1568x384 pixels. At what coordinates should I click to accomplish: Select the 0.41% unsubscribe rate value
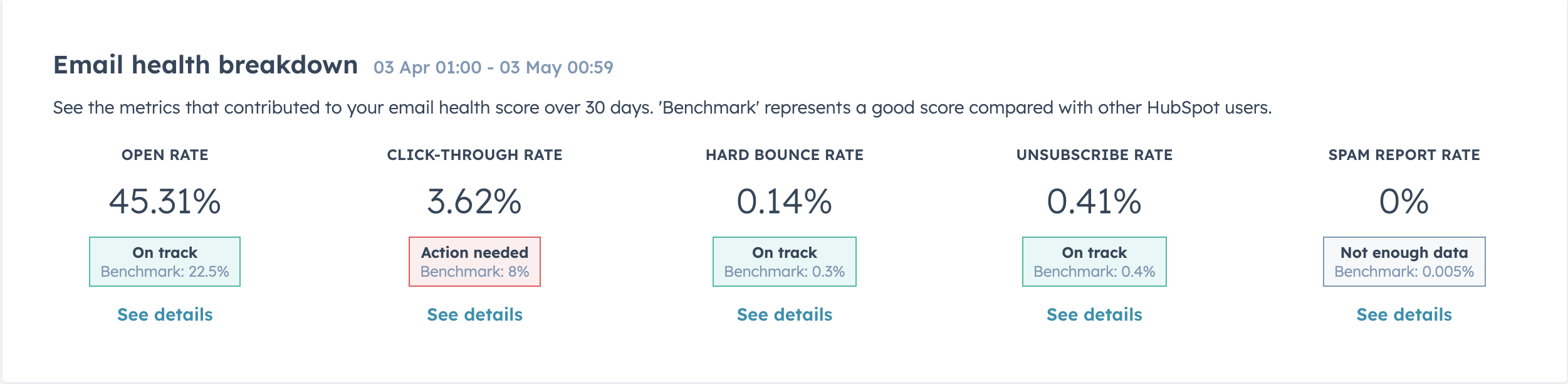[x=1094, y=201]
